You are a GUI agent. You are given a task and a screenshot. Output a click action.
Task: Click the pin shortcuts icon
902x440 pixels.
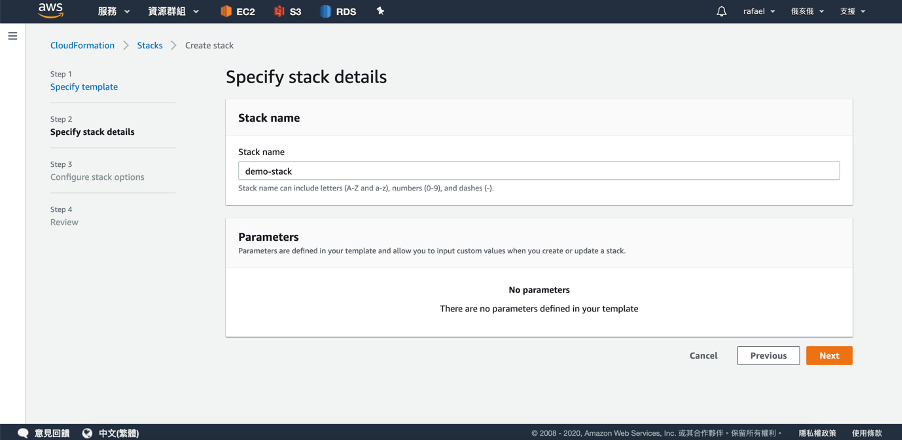click(x=380, y=11)
